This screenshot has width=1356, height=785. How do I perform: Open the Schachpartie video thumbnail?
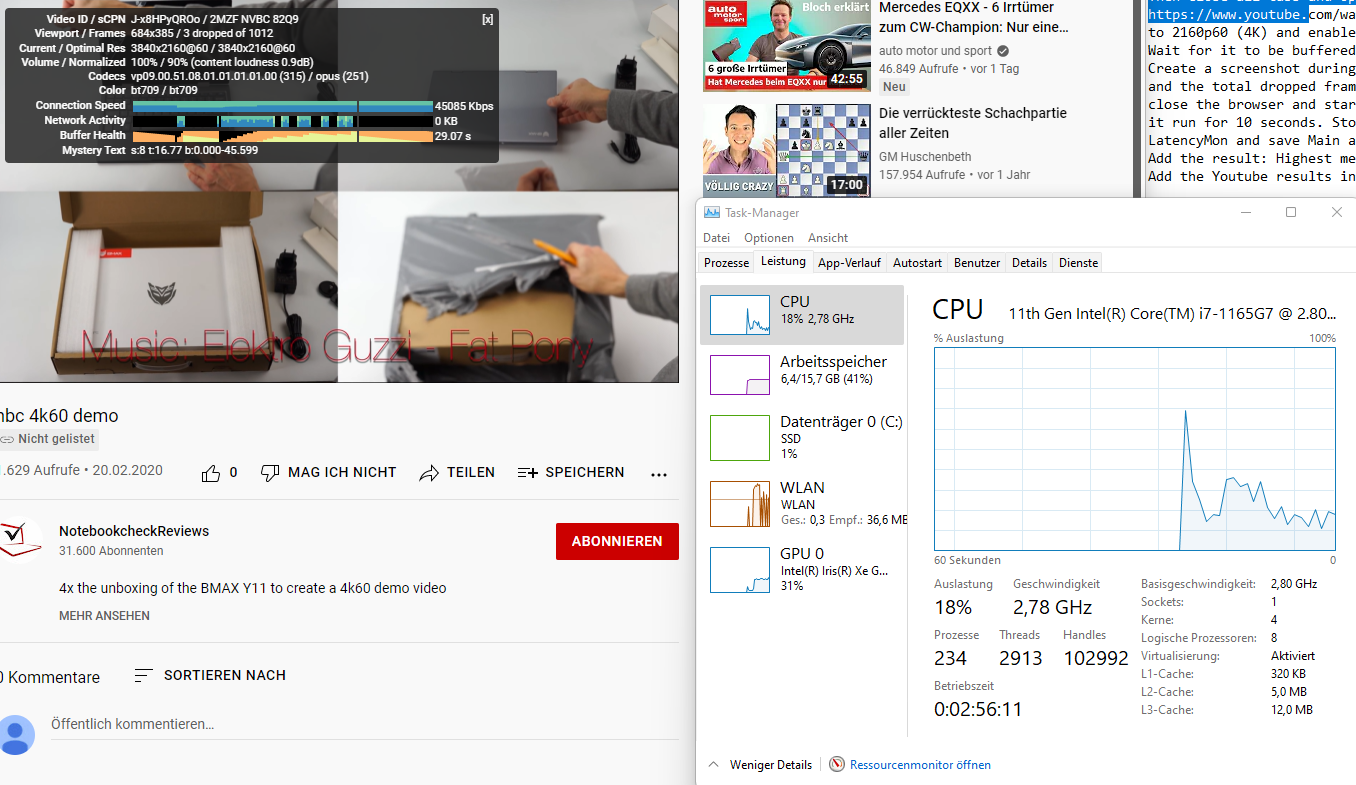coord(785,151)
